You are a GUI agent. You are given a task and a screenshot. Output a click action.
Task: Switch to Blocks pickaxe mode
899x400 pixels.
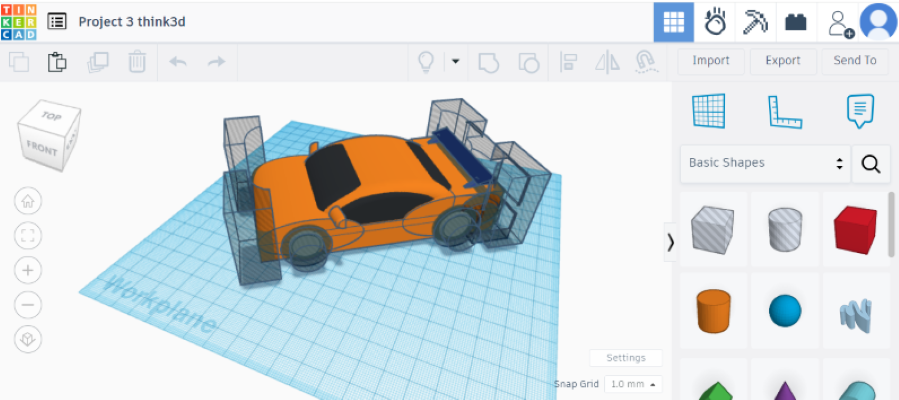click(756, 22)
